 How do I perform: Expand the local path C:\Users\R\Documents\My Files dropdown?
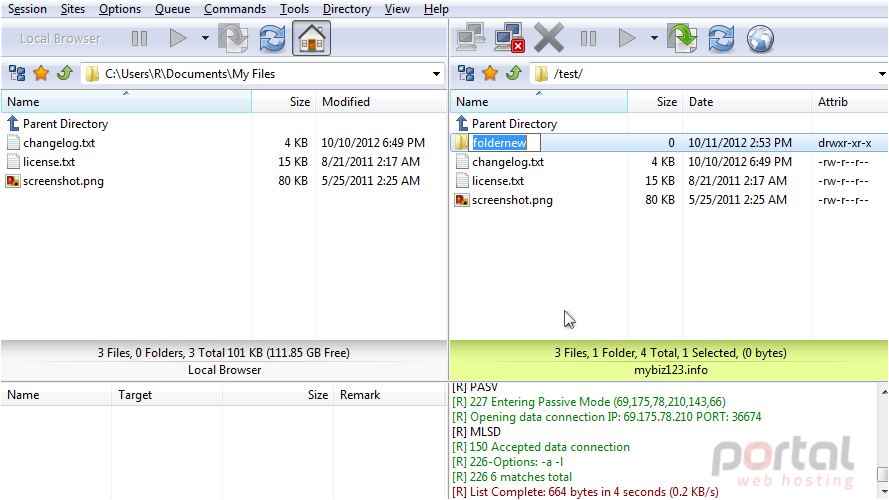pos(436,74)
